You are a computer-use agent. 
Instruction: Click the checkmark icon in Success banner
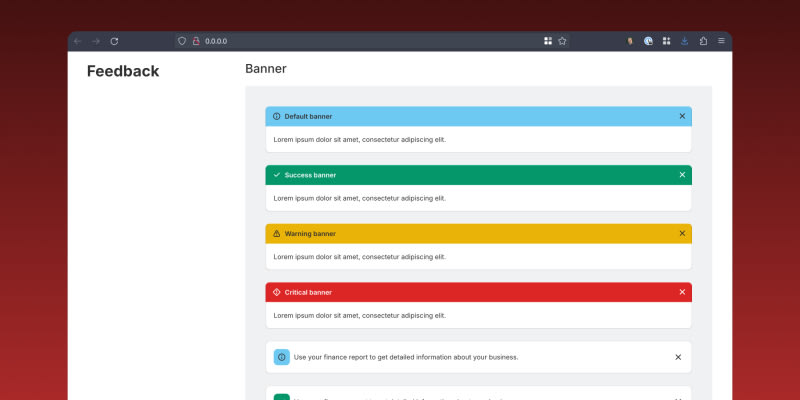point(277,175)
